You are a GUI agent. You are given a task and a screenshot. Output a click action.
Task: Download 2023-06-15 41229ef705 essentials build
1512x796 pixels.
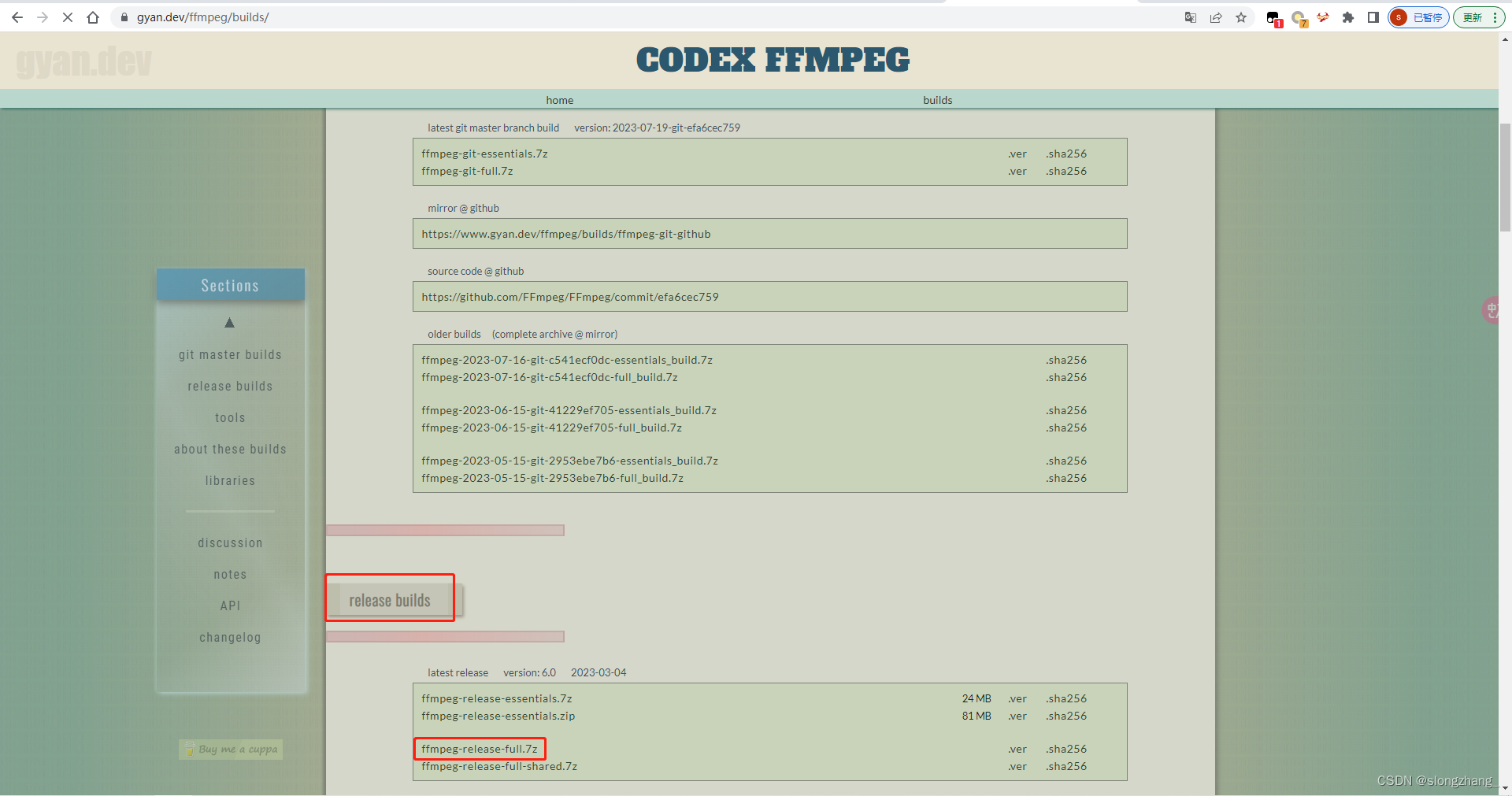point(569,410)
